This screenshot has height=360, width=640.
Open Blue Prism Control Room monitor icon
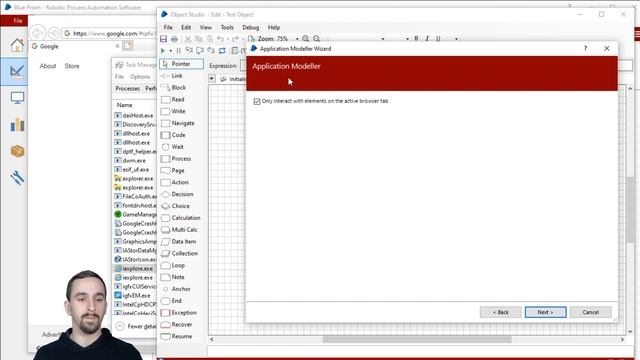coord(17,98)
